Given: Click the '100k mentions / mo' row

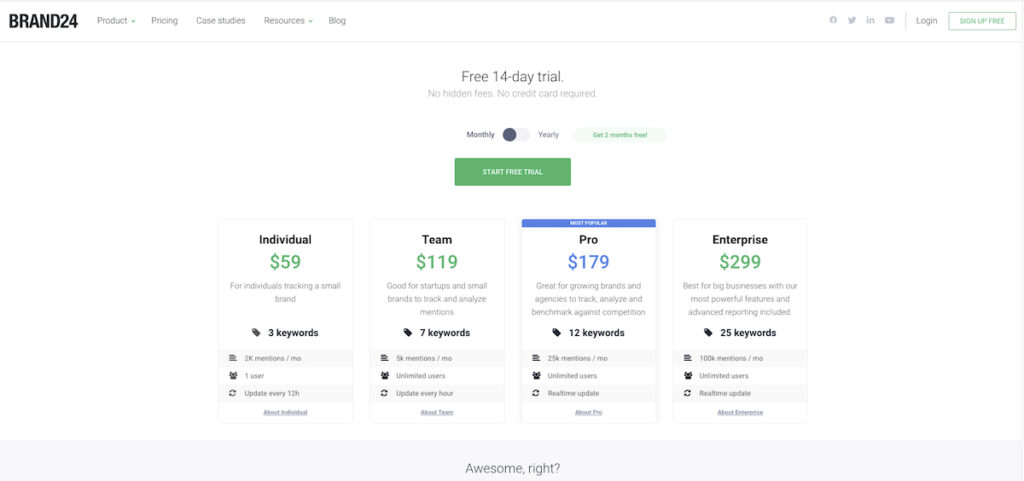Looking at the screenshot, I should [740, 358].
